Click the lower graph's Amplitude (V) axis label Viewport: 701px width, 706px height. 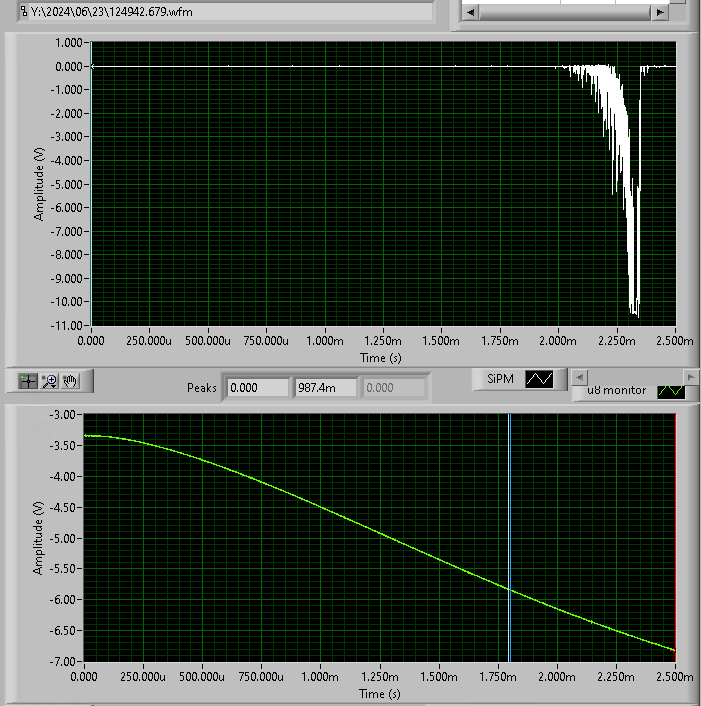[x=39, y=538]
